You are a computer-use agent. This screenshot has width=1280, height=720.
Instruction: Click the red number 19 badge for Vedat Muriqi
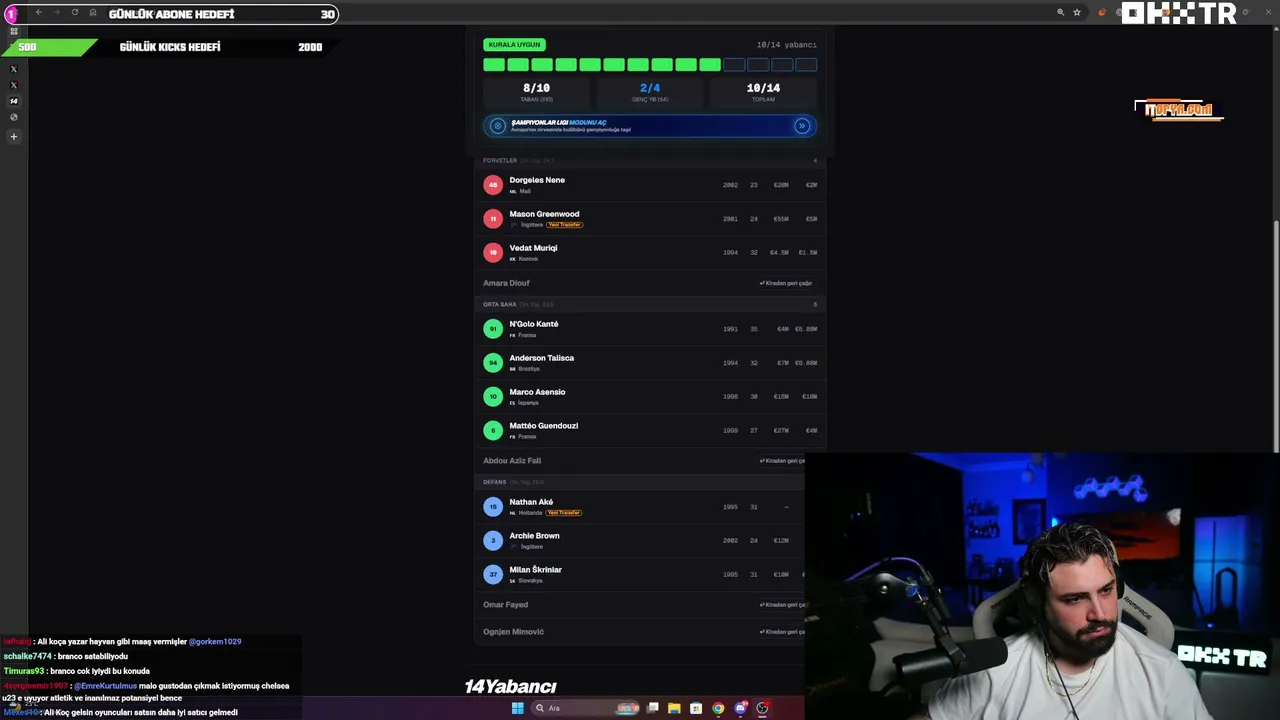(493, 253)
